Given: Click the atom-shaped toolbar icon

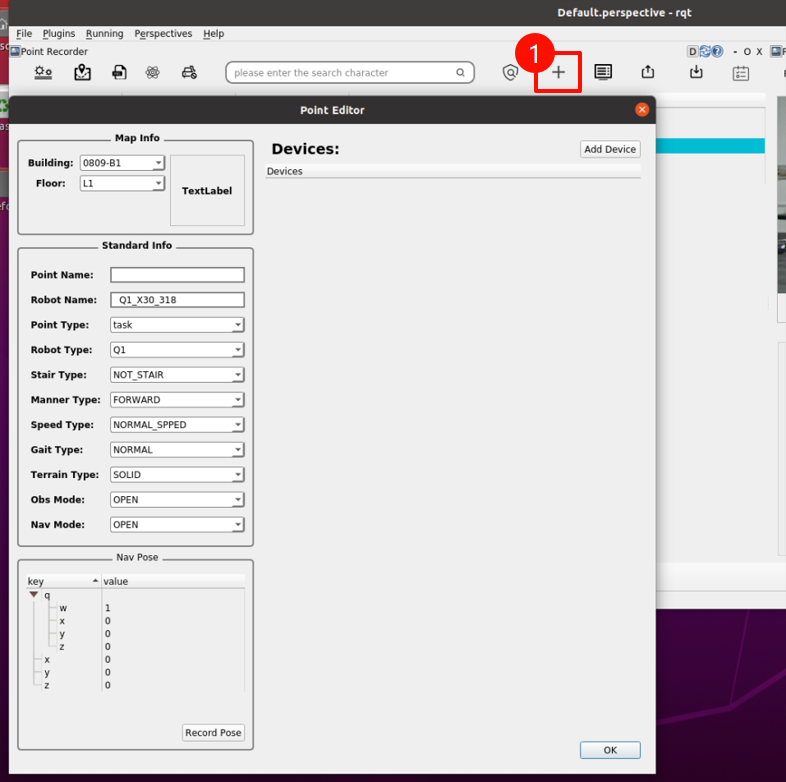Looking at the screenshot, I should 152,72.
